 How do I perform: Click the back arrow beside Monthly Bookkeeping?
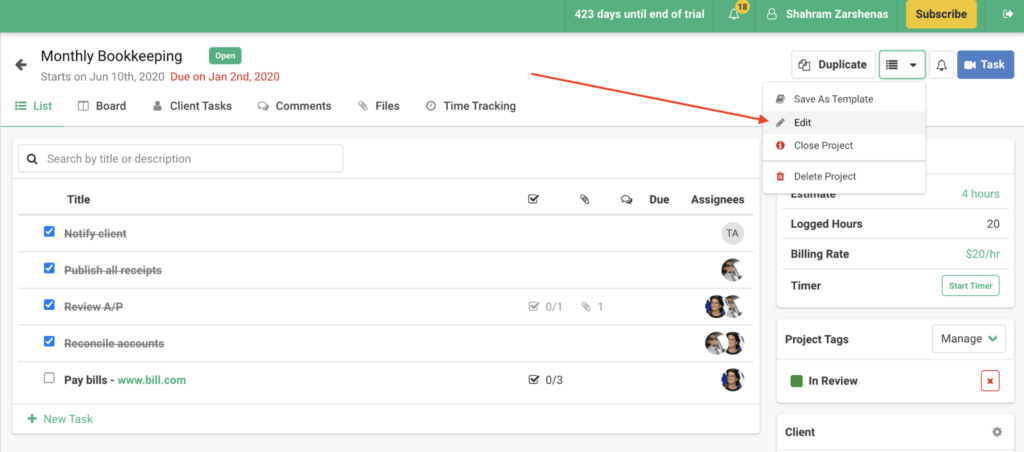(21, 65)
